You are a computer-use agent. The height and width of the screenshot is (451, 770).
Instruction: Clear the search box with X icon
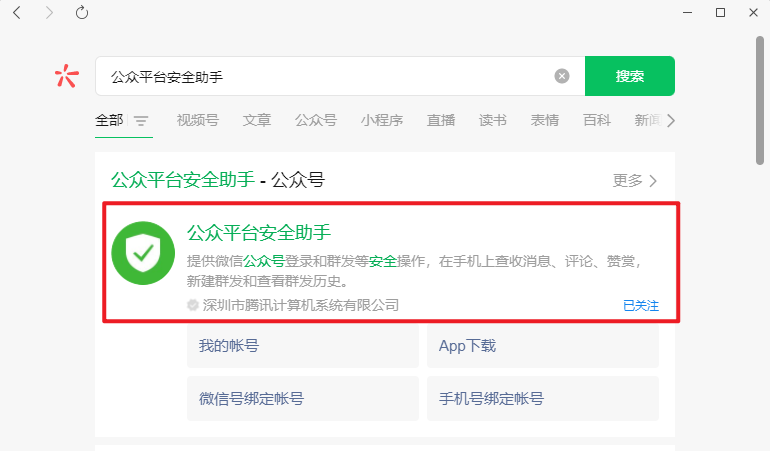pos(562,76)
